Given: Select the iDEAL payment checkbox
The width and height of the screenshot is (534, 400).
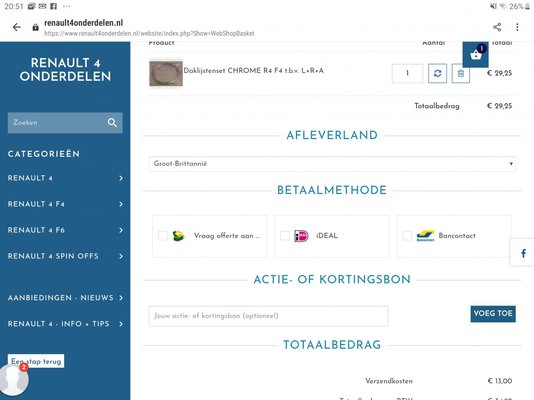Looking at the screenshot, I should pyautogui.click(x=285, y=236).
